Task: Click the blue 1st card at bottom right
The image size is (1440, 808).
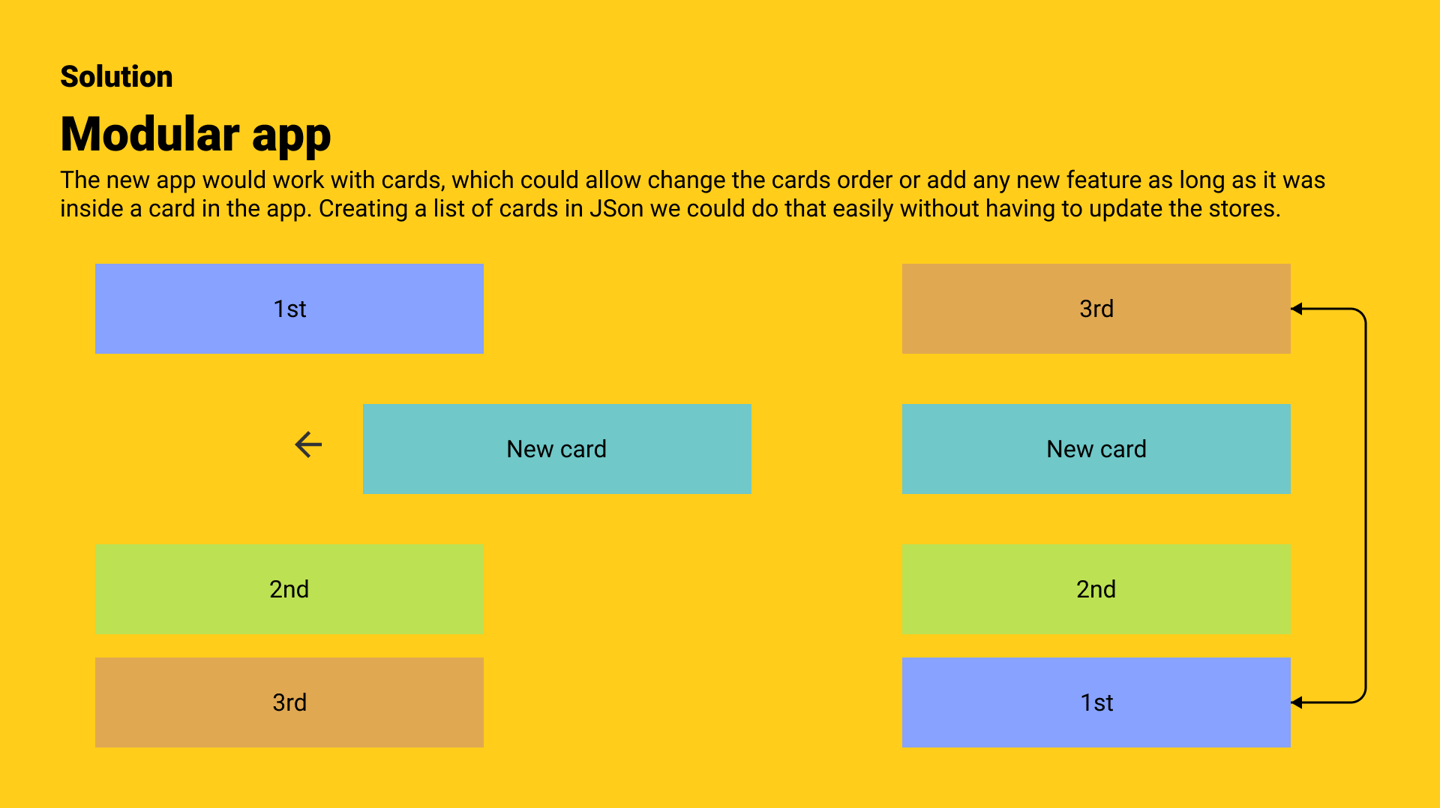Action: coord(1096,702)
